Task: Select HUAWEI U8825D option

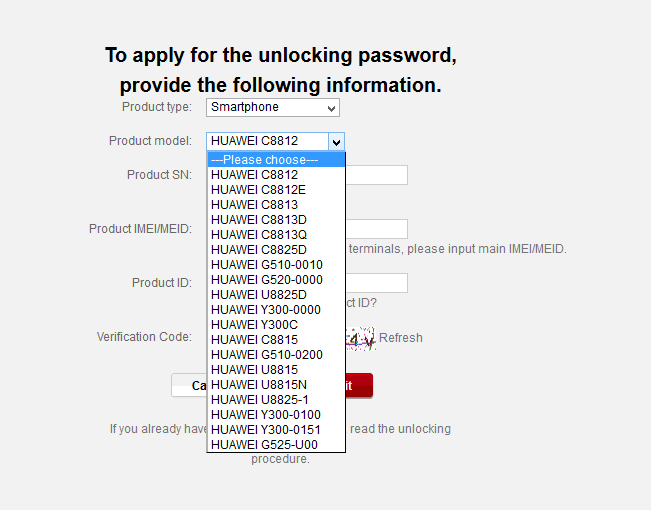Action: coord(275,295)
